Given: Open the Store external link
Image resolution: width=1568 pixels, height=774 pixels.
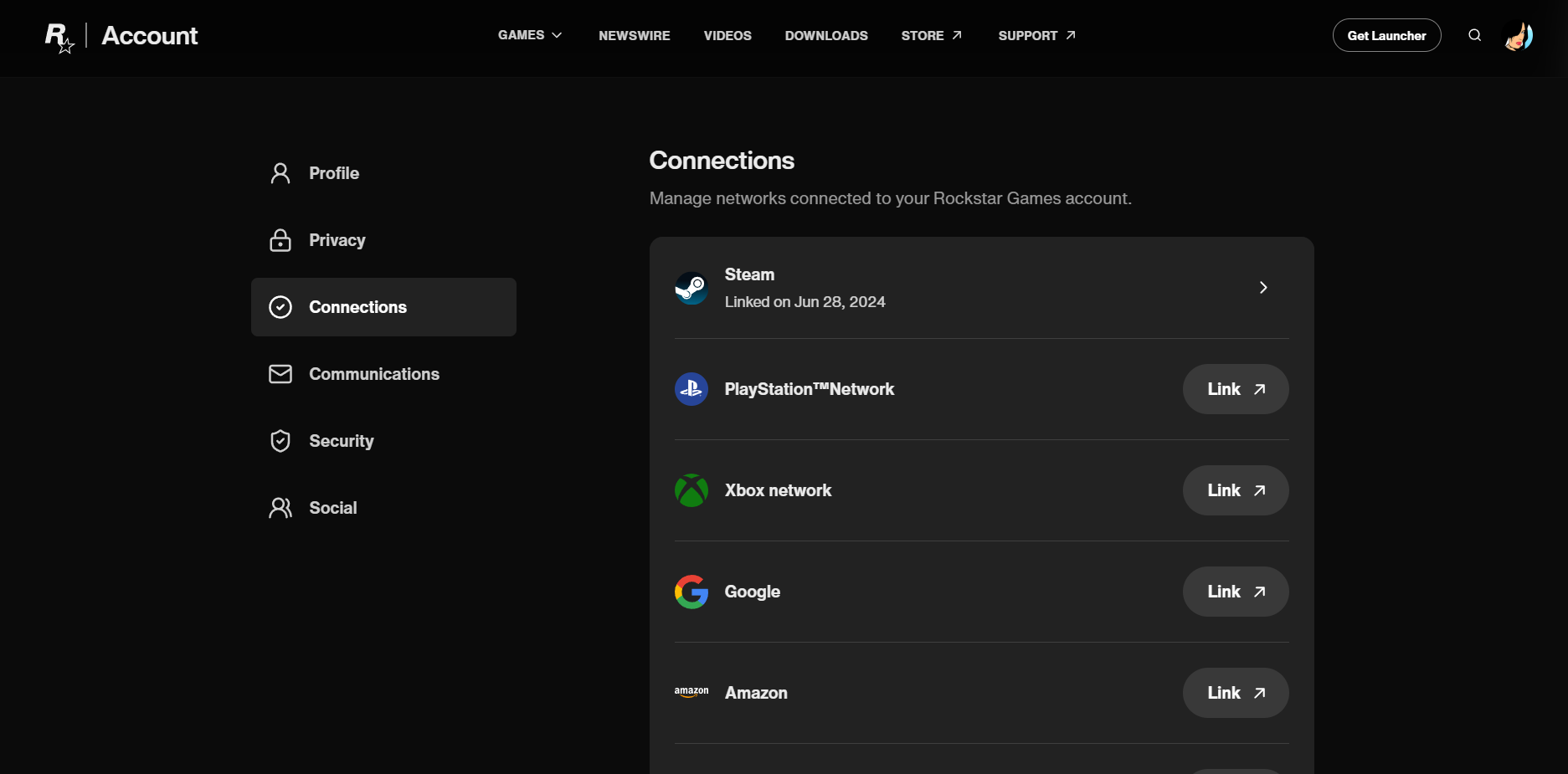Looking at the screenshot, I should click(x=932, y=35).
